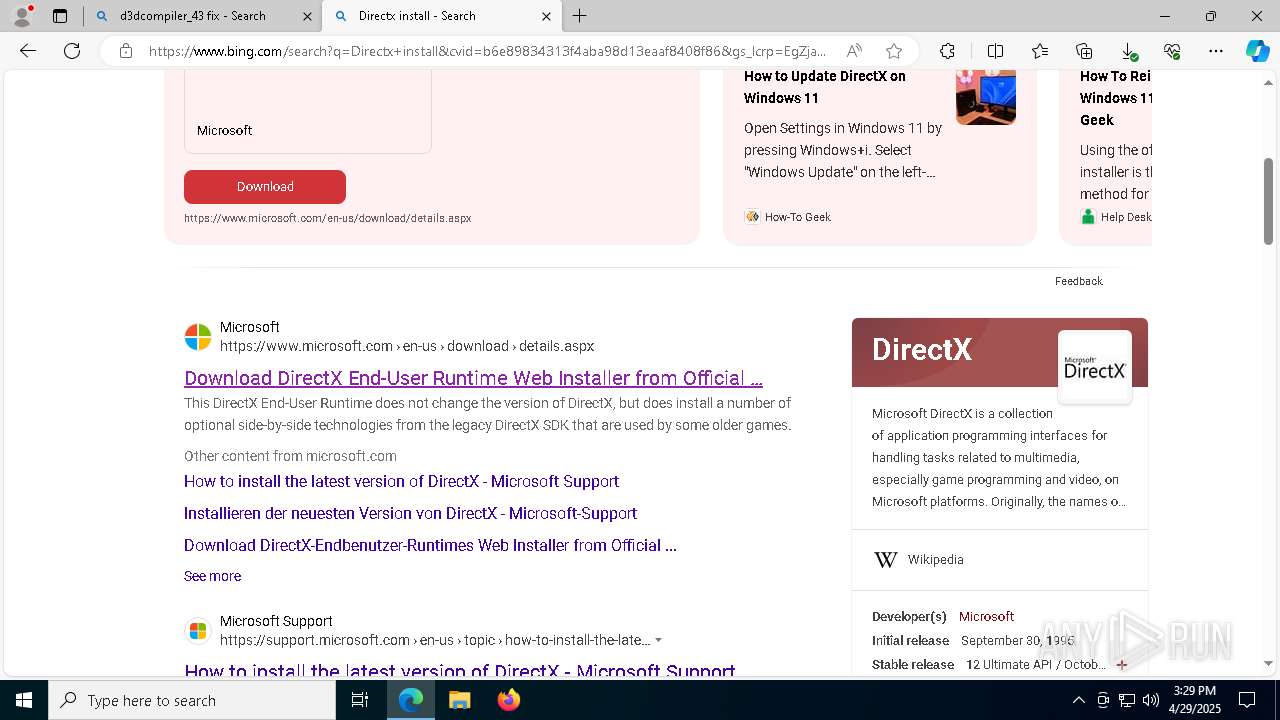
Task: Show the Downloads panel icon
Action: coord(1129,51)
